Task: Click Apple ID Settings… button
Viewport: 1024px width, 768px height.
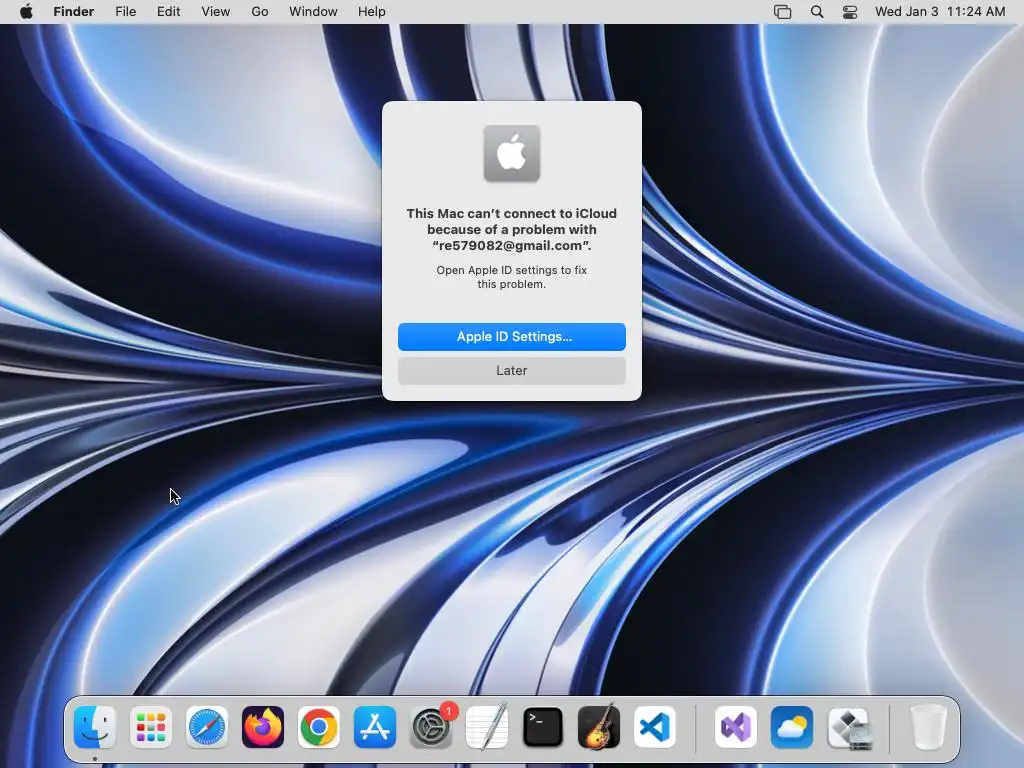Action: 512,336
